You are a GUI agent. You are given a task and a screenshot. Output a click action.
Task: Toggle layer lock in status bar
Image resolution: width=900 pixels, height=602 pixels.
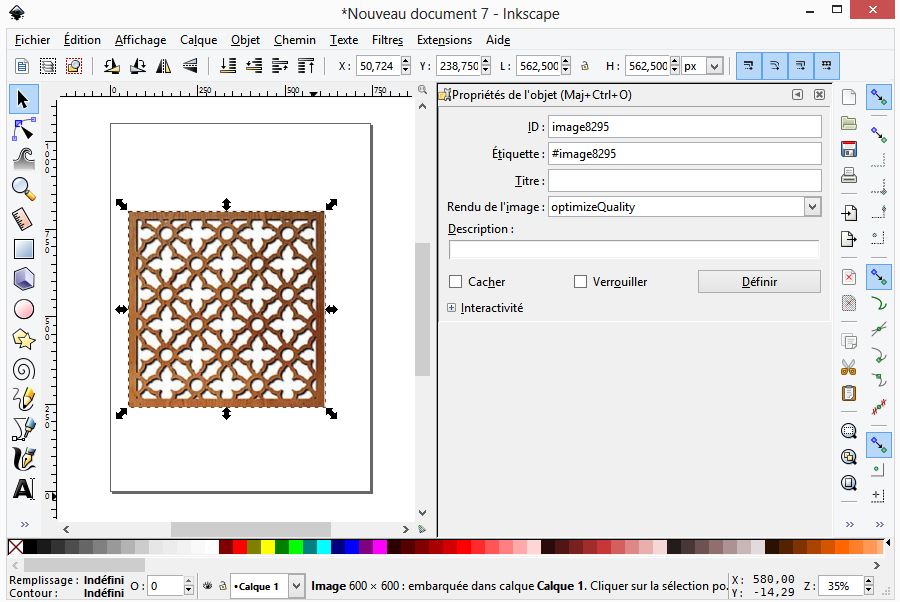click(x=223, y=586)
